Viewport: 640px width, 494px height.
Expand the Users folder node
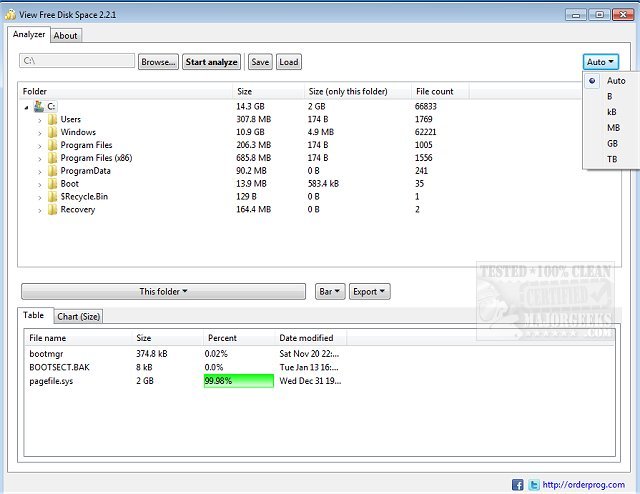(x=40, y=120)
